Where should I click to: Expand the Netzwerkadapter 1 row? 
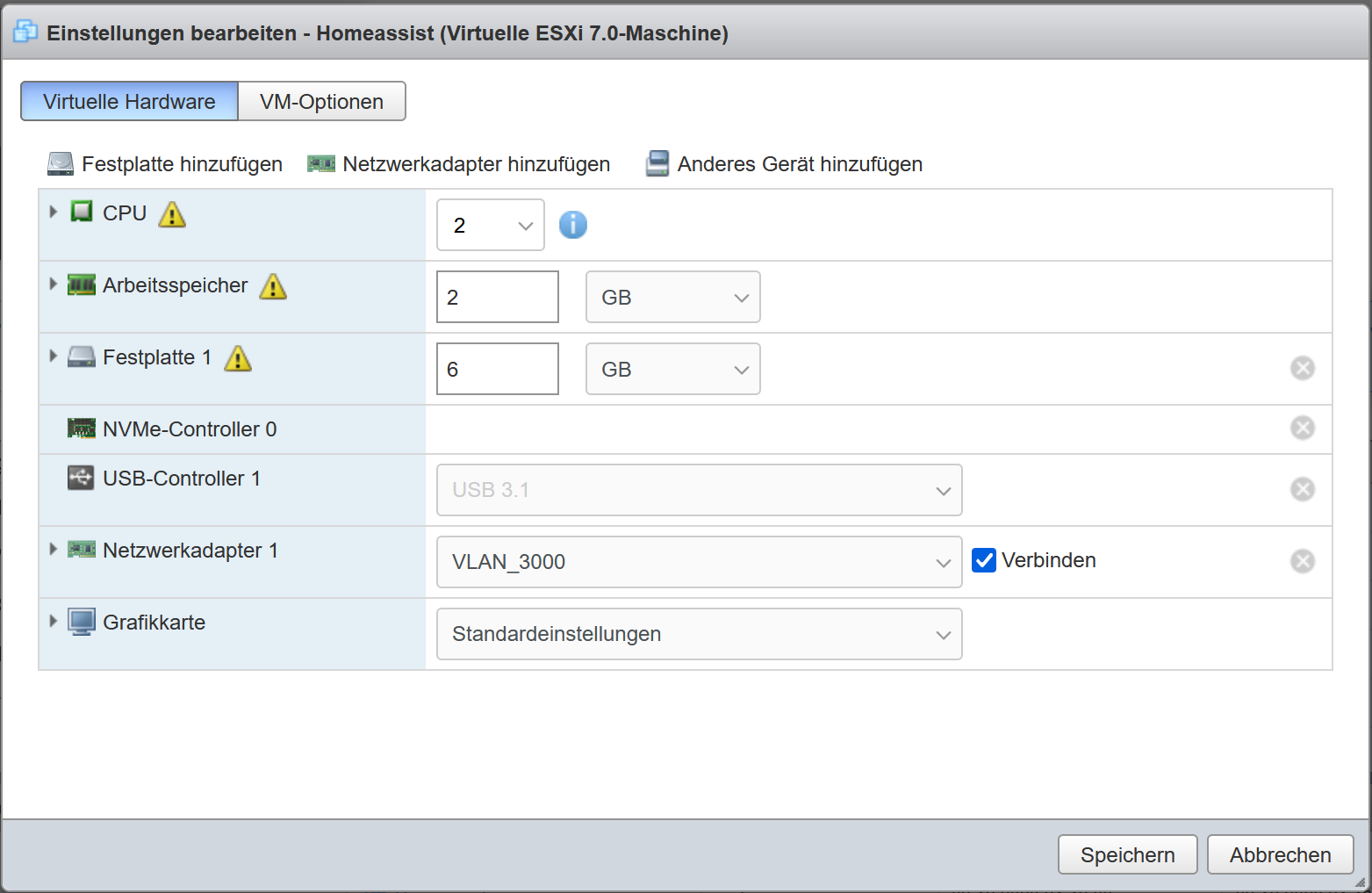[54, 549]
